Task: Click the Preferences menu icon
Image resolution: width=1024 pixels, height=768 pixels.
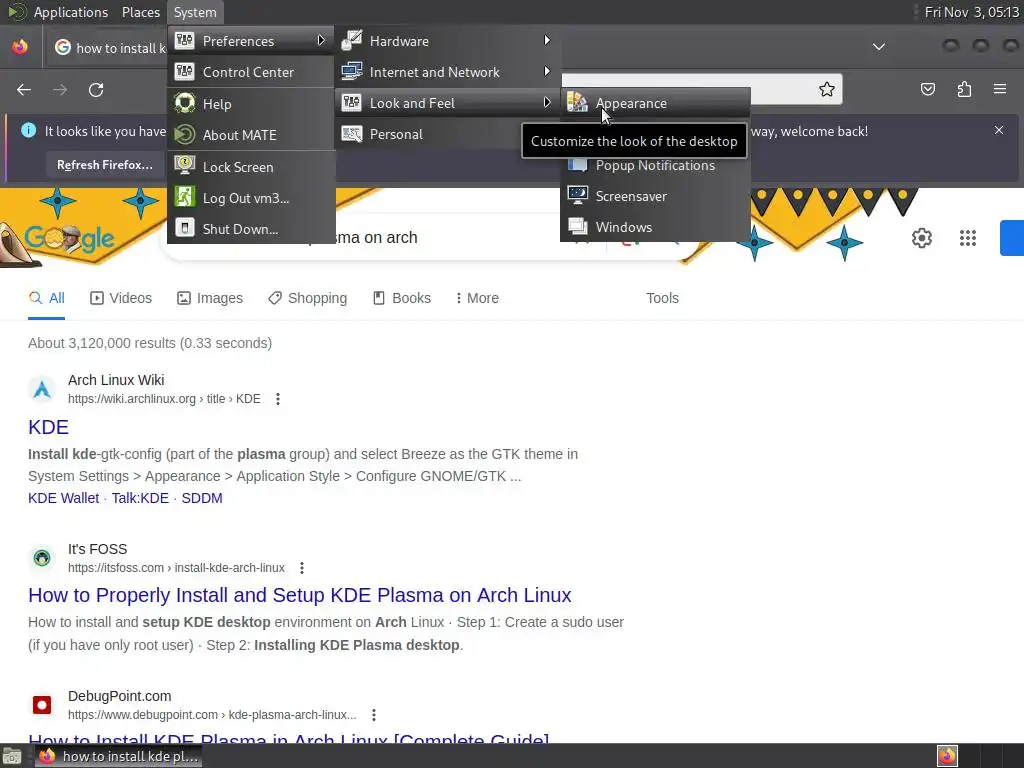Action: click(x=185, y=40)
